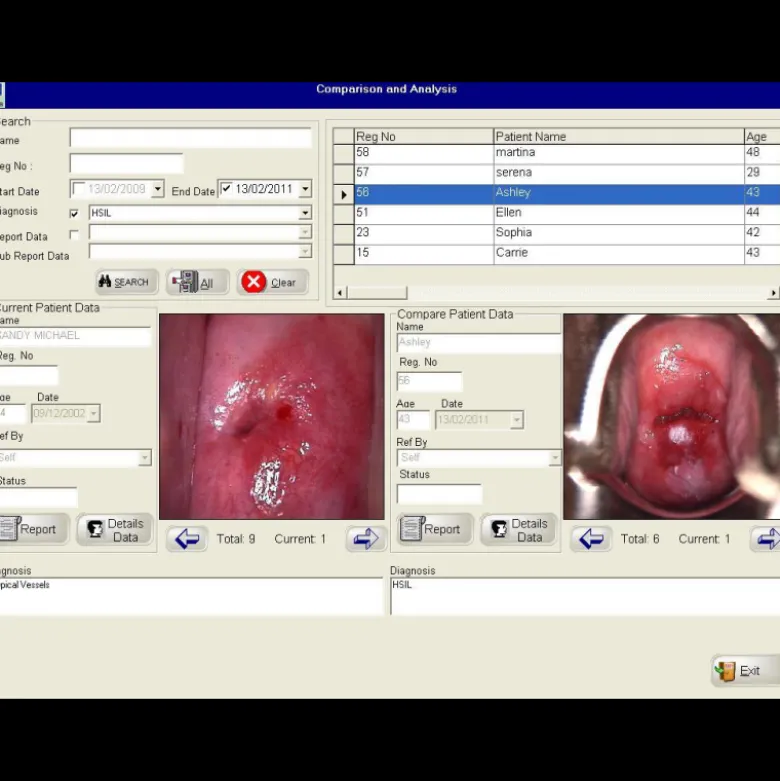This screenshot has width=780, height=781.
Task: Select highlighted patient row Ashley
Action: 556,194
